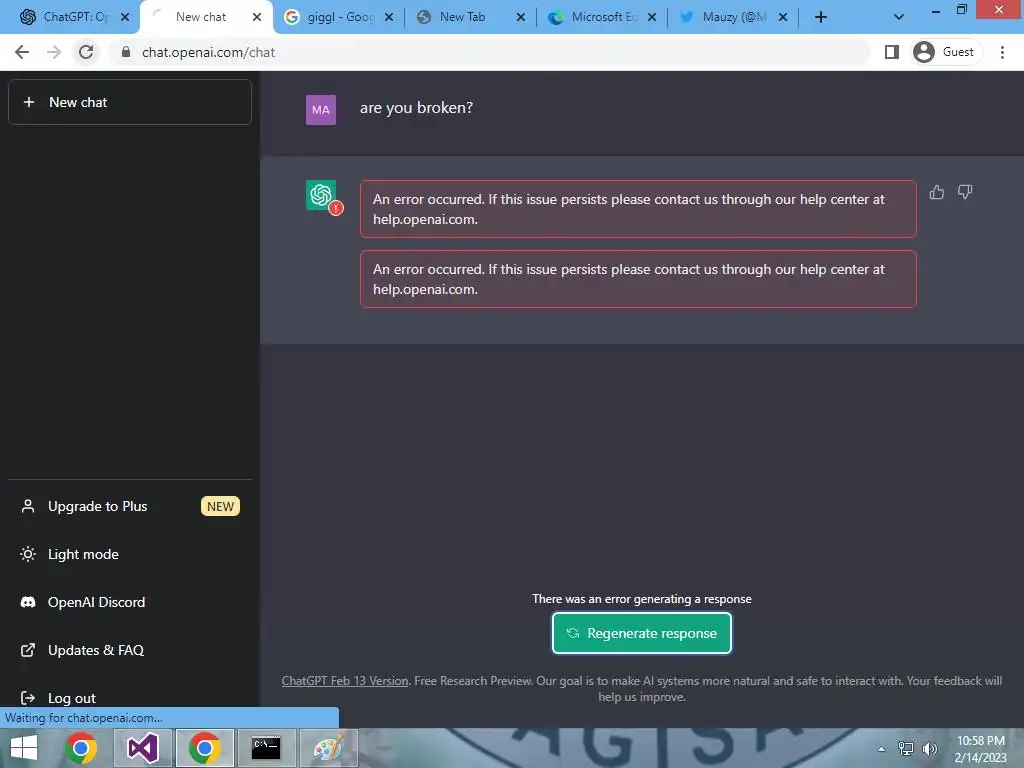Click the thumbs down feedback icon
The height and width of the screenshot is (768, 1024).
click(x=965, y=192)
